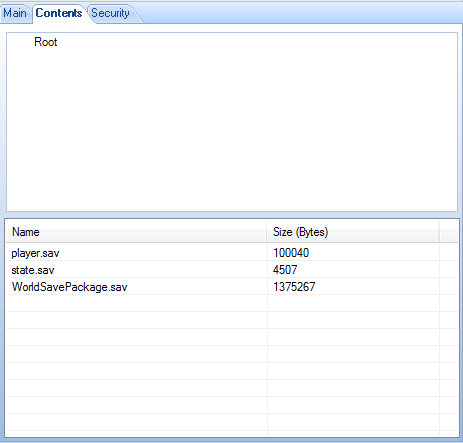Click the 100040 size cell
This screenshot has height=443, width=463.
tap(291, 253)
